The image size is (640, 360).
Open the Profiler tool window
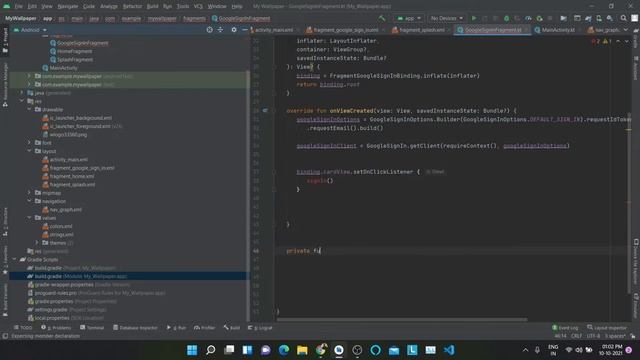[x=204, y=327]
